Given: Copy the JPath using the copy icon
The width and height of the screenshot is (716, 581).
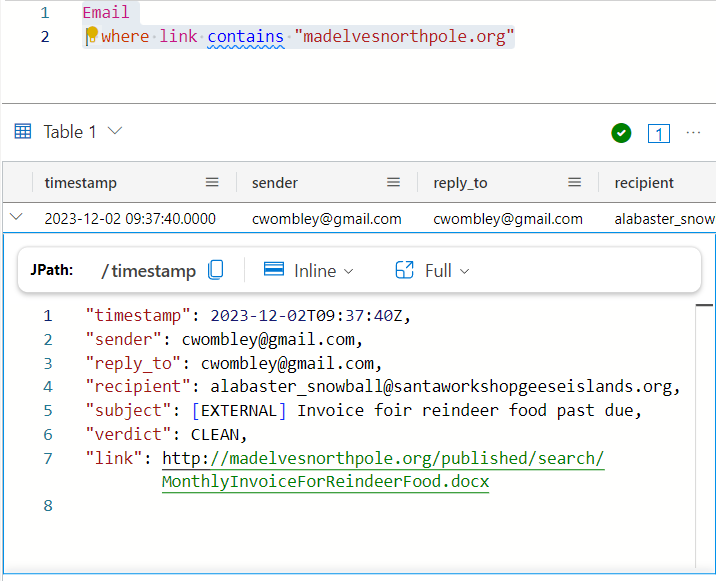Looking at the screenshot, I should point(216,270).
